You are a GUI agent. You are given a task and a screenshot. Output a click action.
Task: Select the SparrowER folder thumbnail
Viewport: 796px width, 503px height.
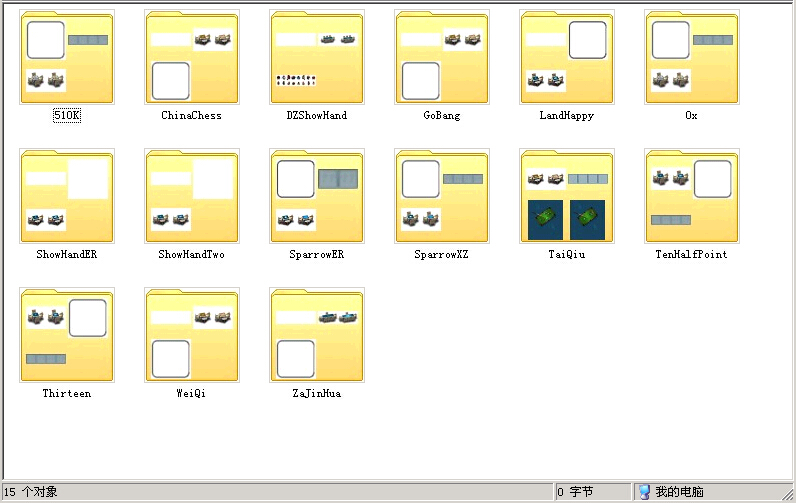(x=317, y=197)
